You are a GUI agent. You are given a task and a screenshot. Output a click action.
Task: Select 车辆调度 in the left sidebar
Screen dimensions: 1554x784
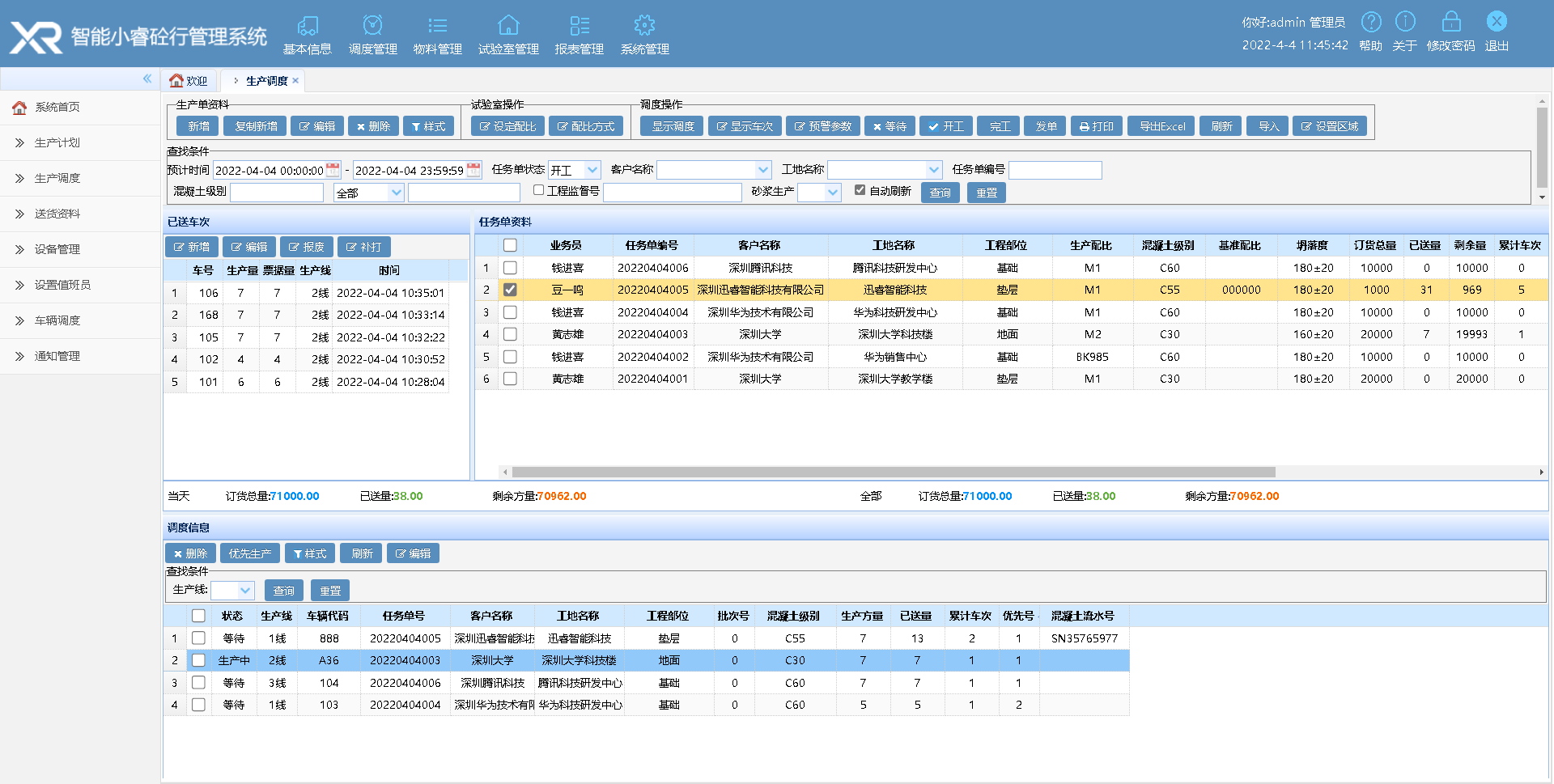point(57,320)
